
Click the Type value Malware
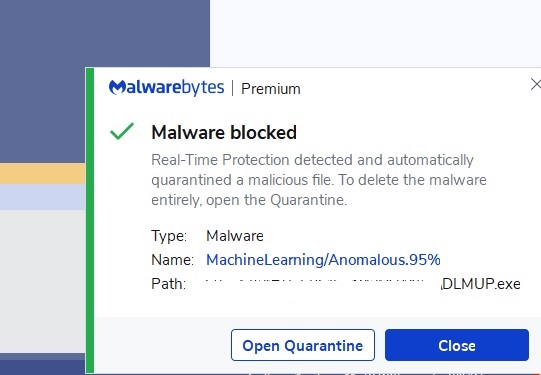click(235, 236)
